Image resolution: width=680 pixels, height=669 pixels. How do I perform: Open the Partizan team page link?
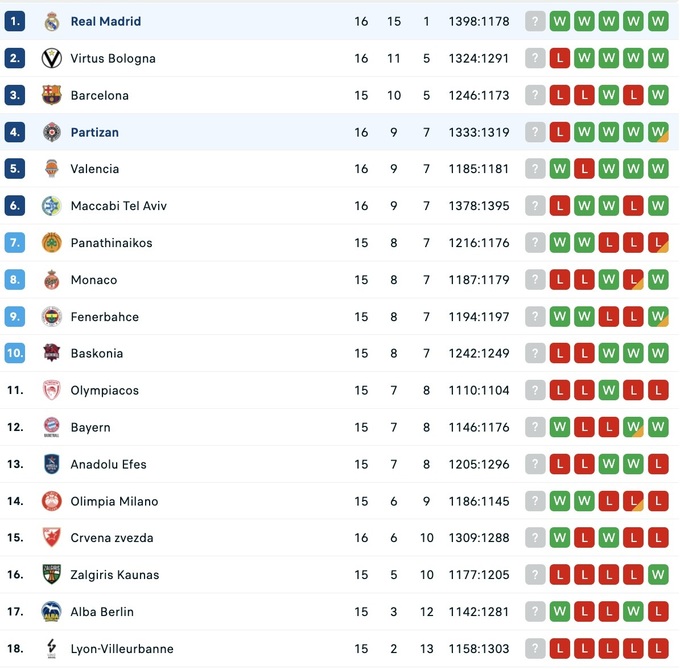pyautogui.click(x=94, y=132)
